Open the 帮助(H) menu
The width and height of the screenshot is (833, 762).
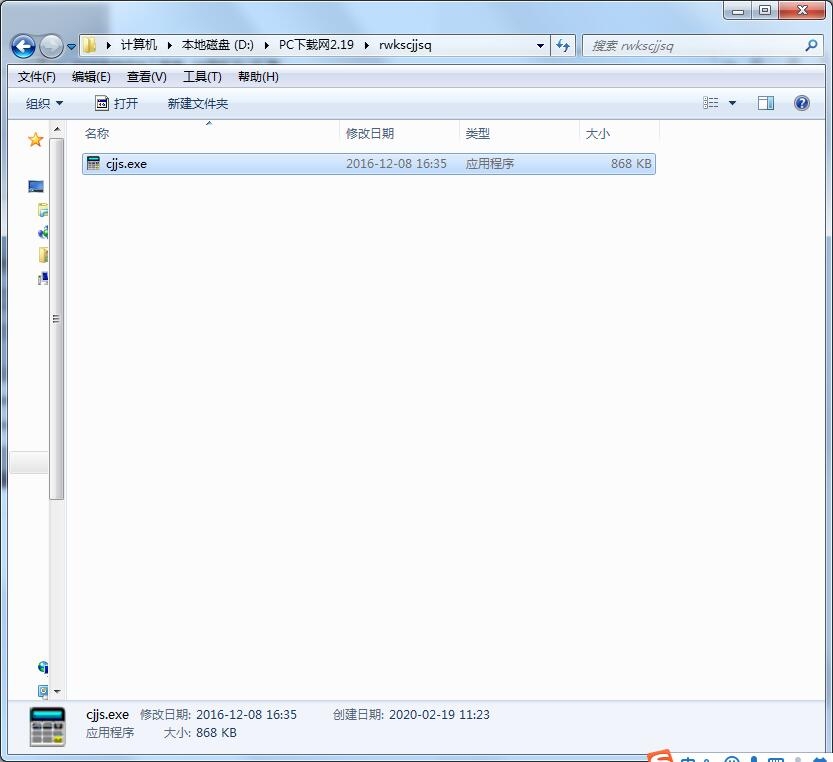click(258, 77)
